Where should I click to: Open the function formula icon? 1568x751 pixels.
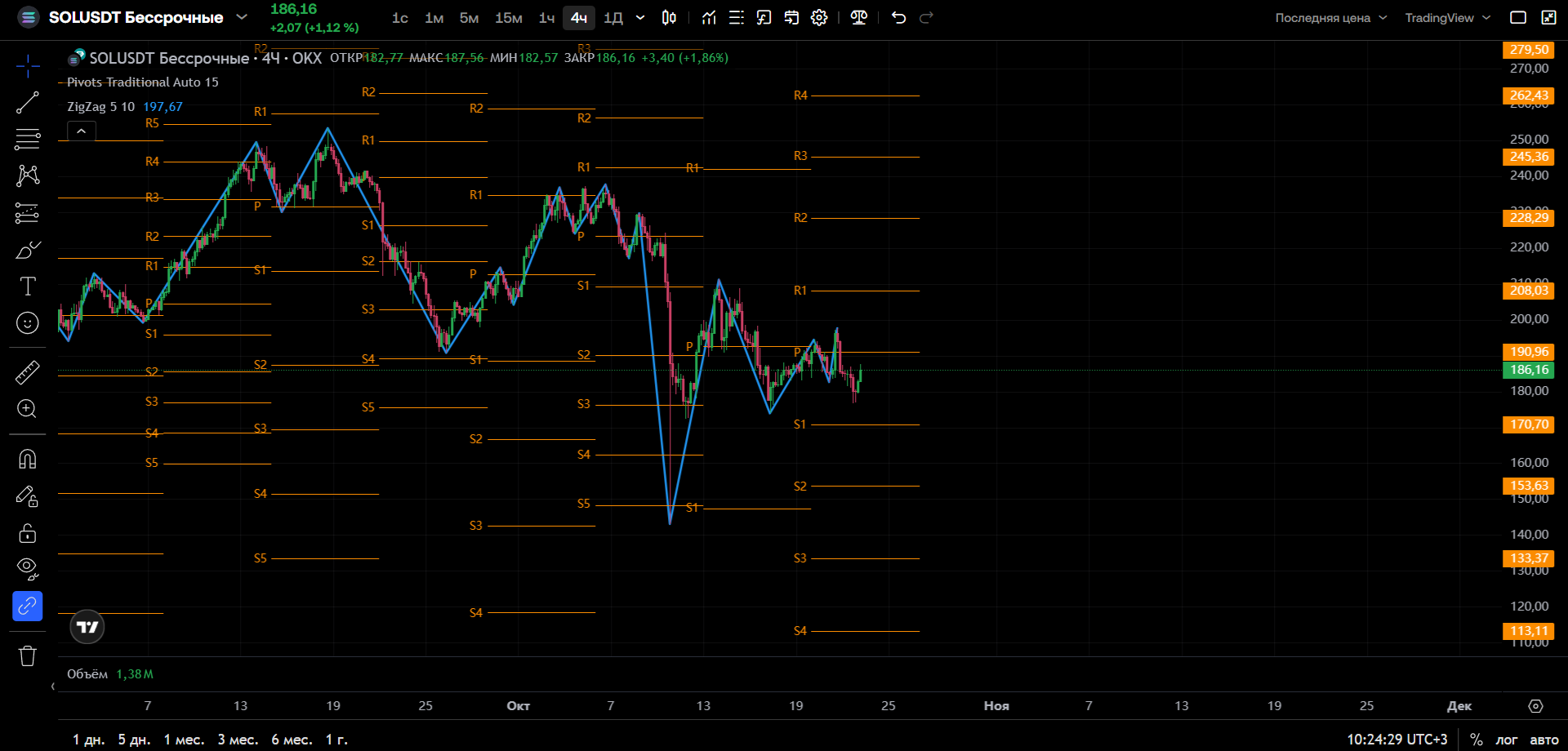(764, 17)
